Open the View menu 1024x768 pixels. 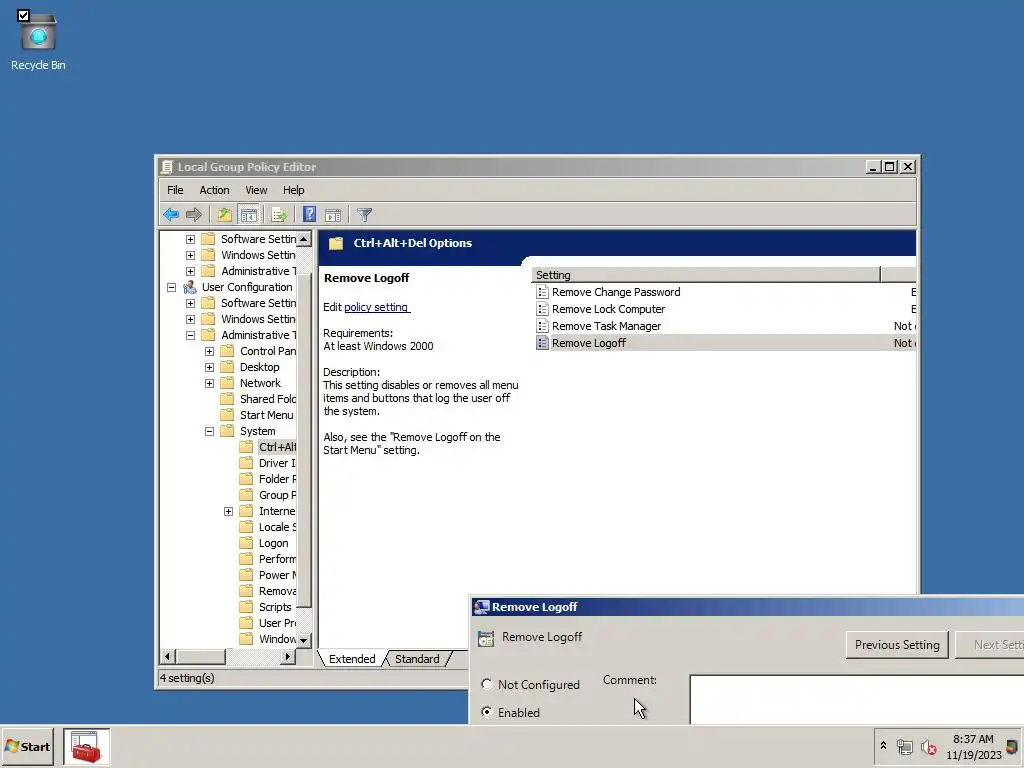(x=256, y=190)
